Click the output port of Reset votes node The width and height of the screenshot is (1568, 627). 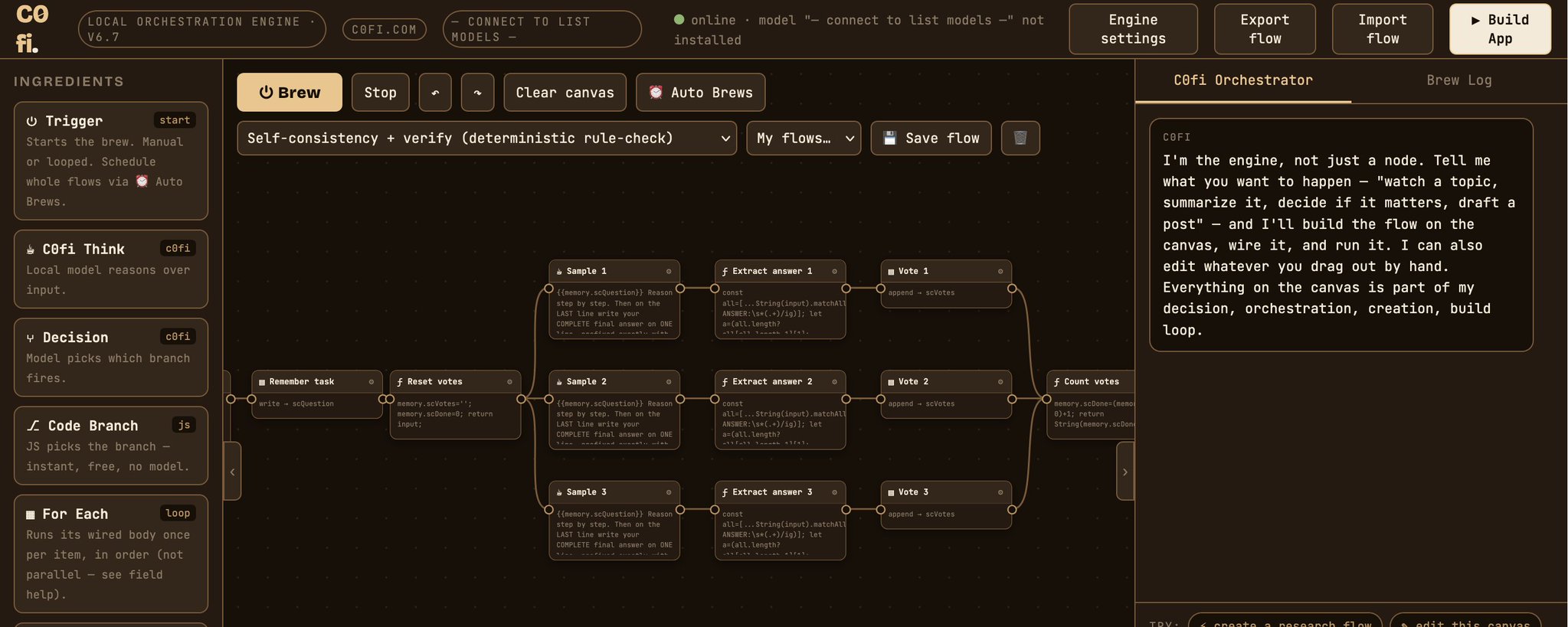click(x=521, y=399)
